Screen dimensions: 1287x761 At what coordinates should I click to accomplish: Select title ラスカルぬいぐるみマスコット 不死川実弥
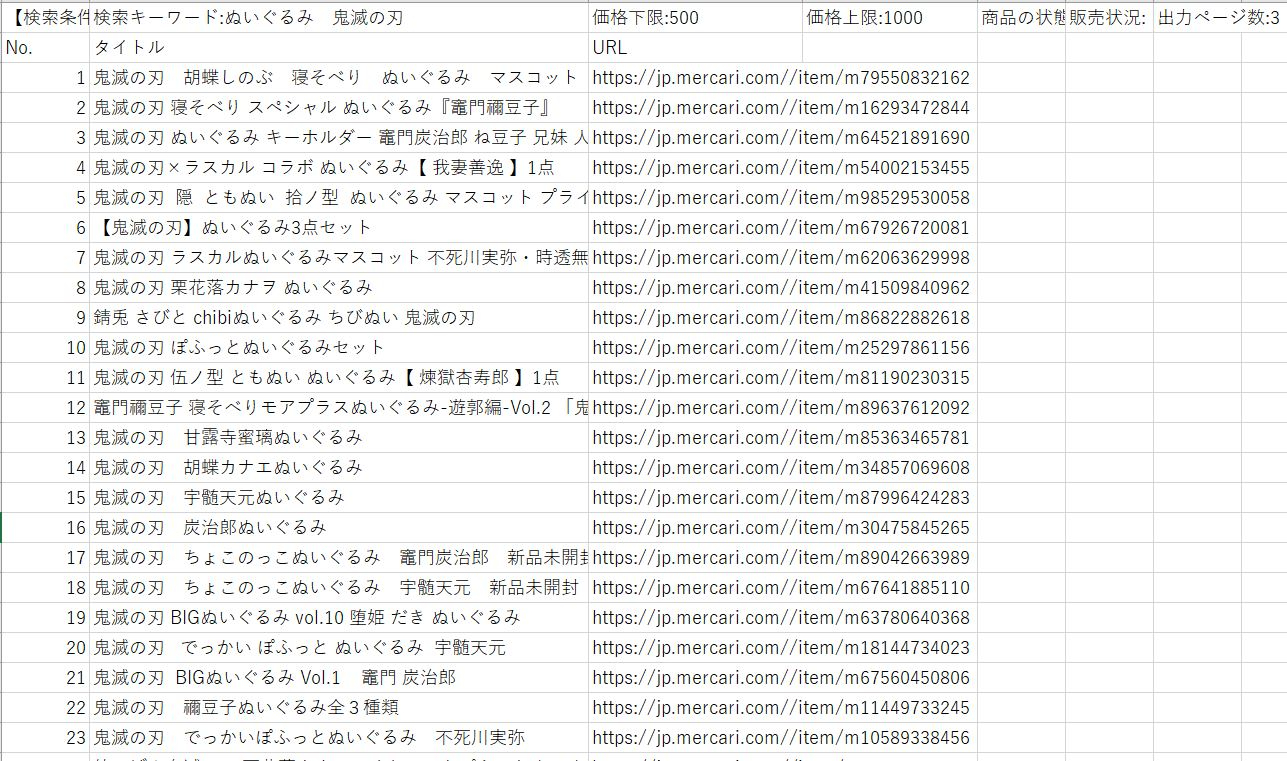point(339,257)
